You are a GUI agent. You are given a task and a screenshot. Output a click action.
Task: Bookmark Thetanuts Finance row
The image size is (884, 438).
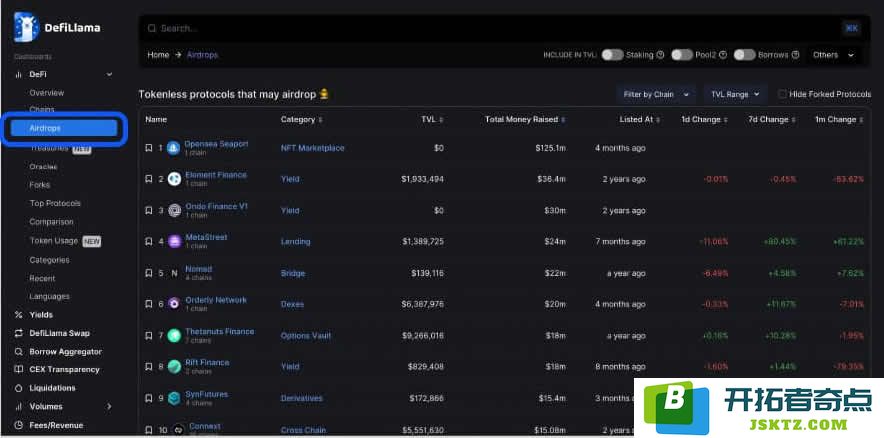coord(149,335)
